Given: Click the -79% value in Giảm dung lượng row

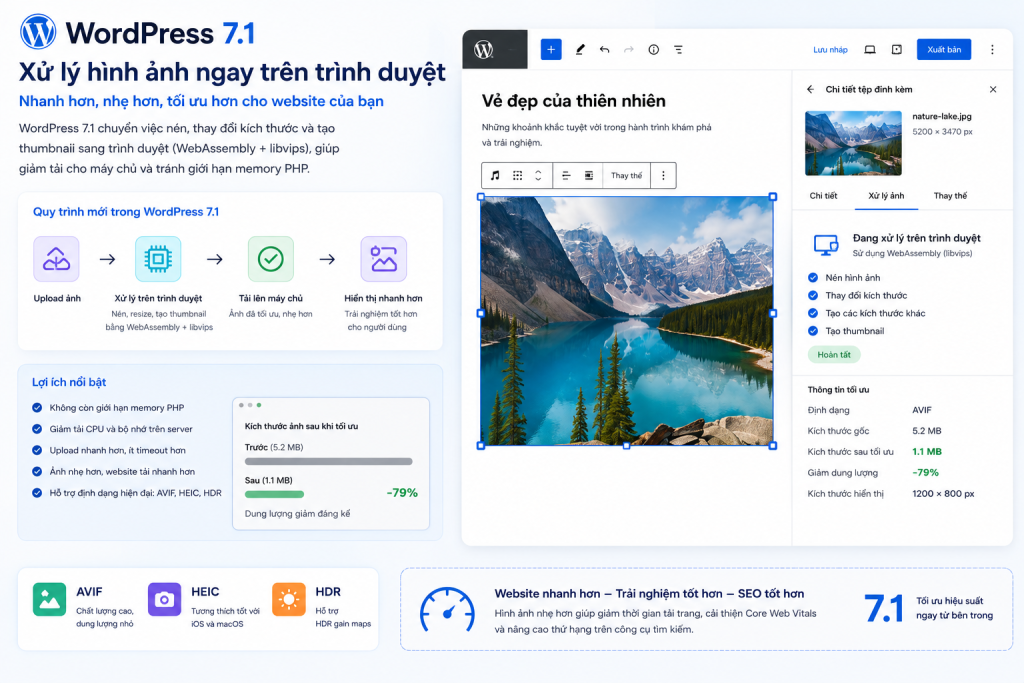Looking at the screenshot, I should [925, 473].
